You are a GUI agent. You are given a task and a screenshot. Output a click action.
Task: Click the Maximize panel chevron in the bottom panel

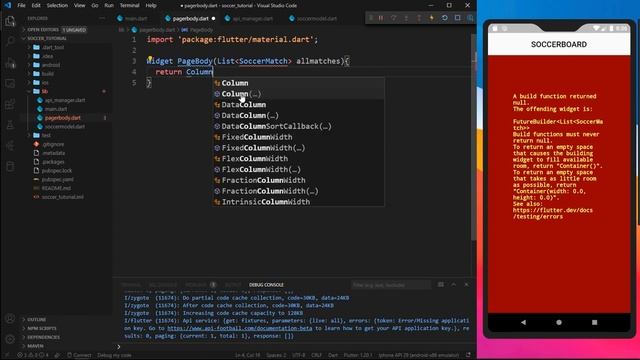pos(453,284)
